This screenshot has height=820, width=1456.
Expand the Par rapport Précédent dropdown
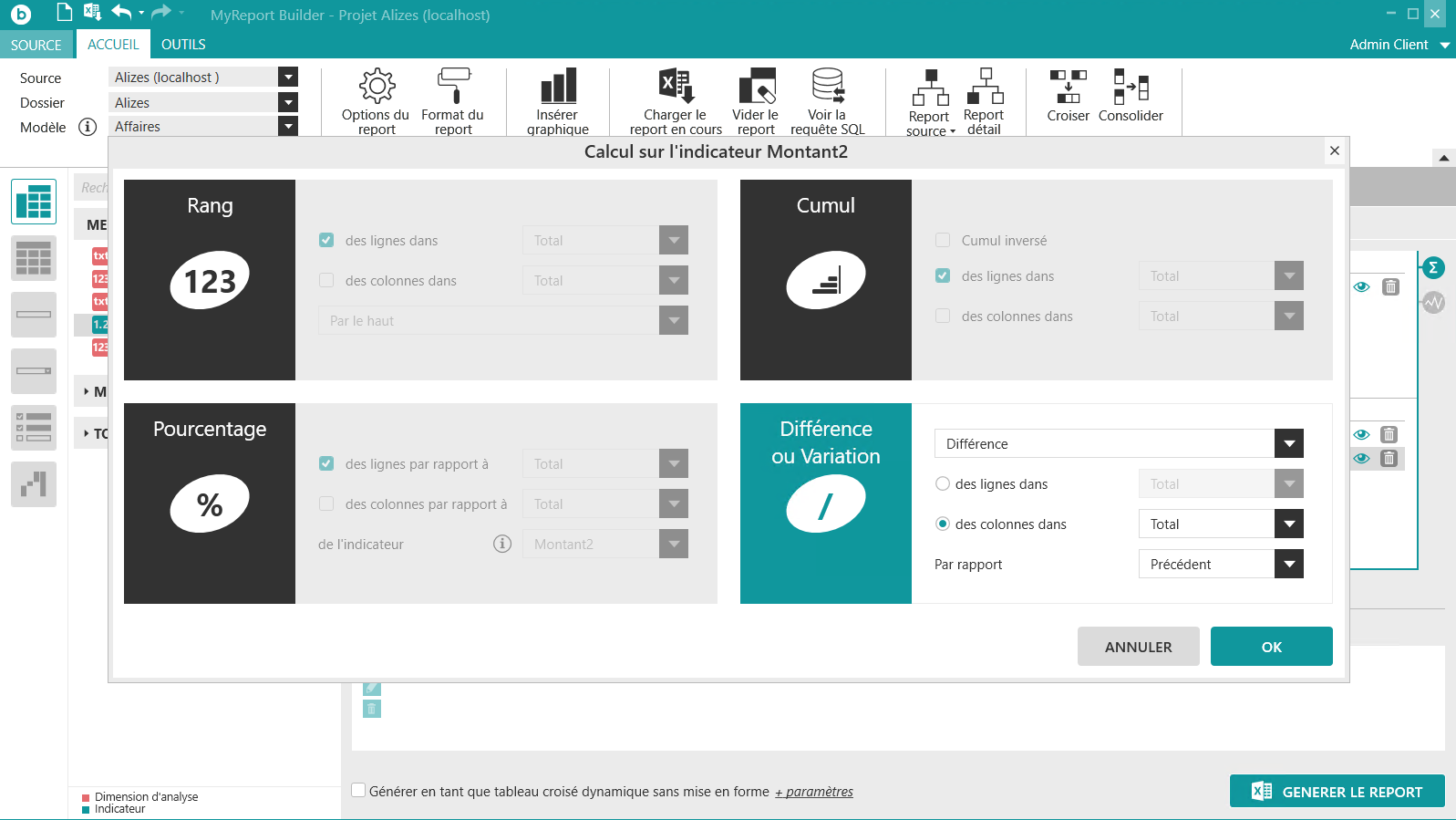click(x=1288, y=565)
